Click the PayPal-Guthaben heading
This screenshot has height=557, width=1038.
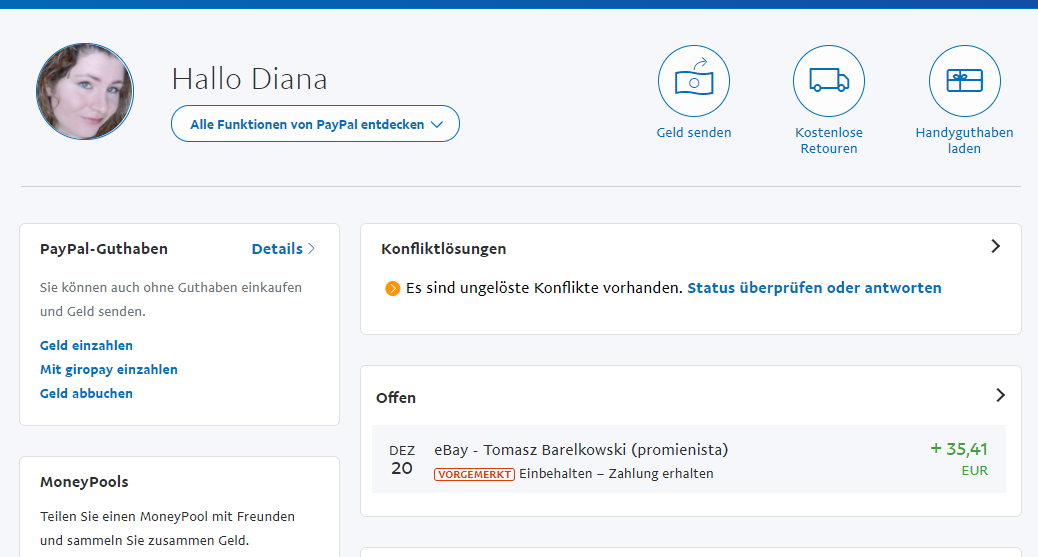click(x=104, y=249)
